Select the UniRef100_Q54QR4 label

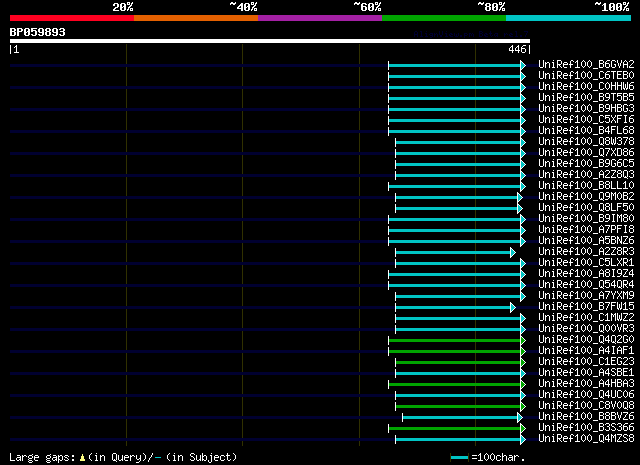[x=586, y=285]
